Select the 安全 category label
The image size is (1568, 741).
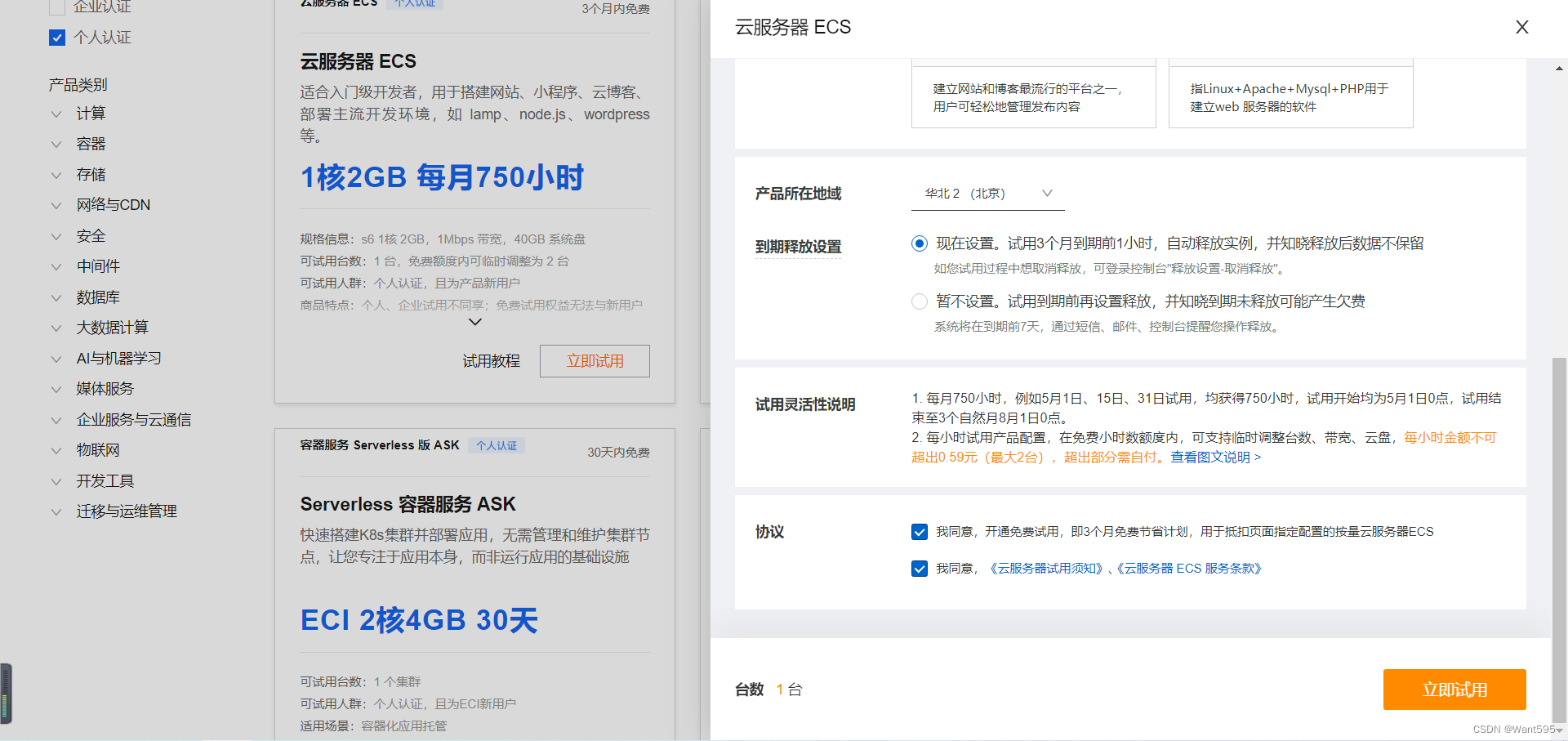pos(91,236)
